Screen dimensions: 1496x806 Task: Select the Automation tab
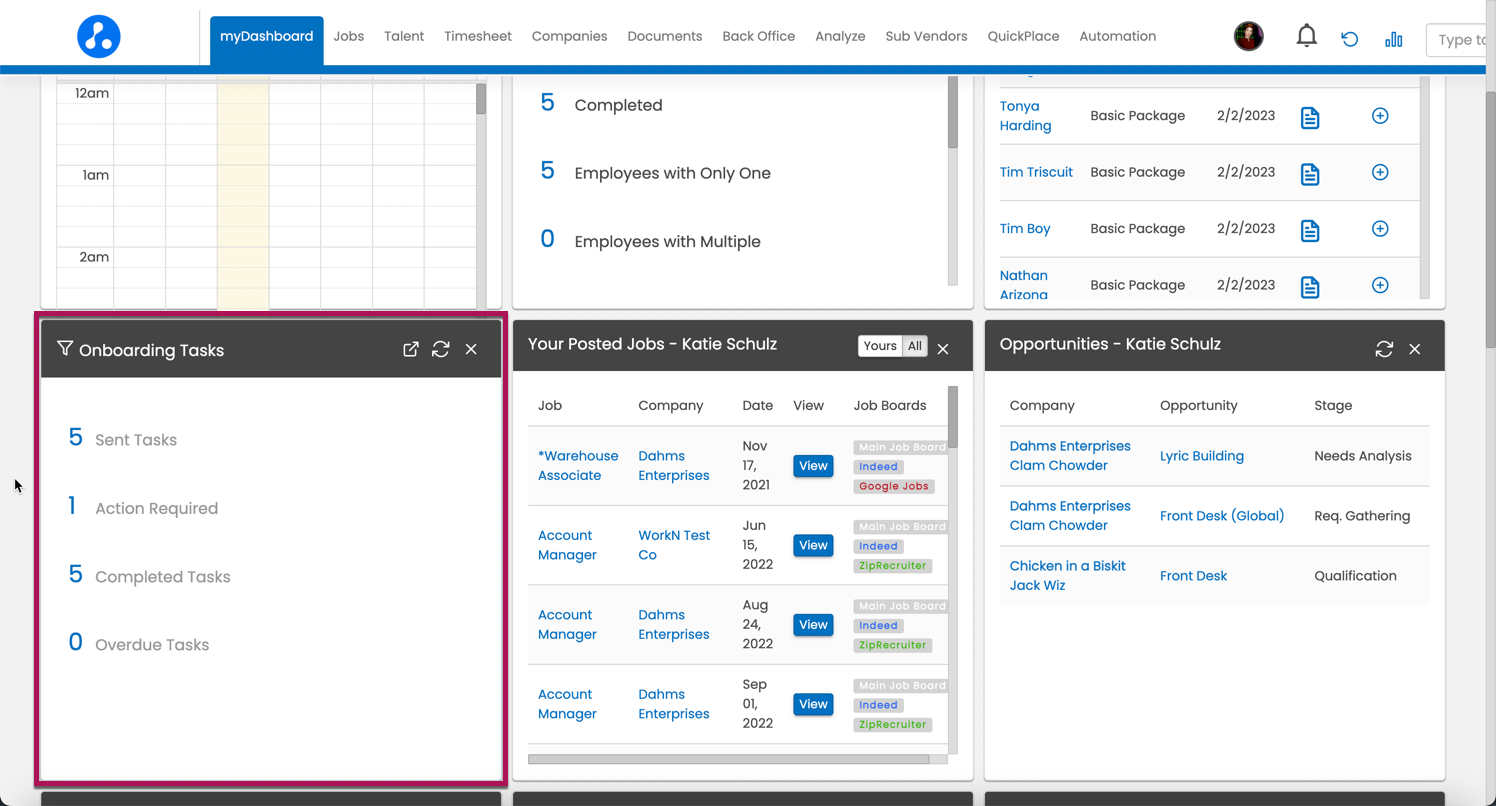(x=1118, y=36)
